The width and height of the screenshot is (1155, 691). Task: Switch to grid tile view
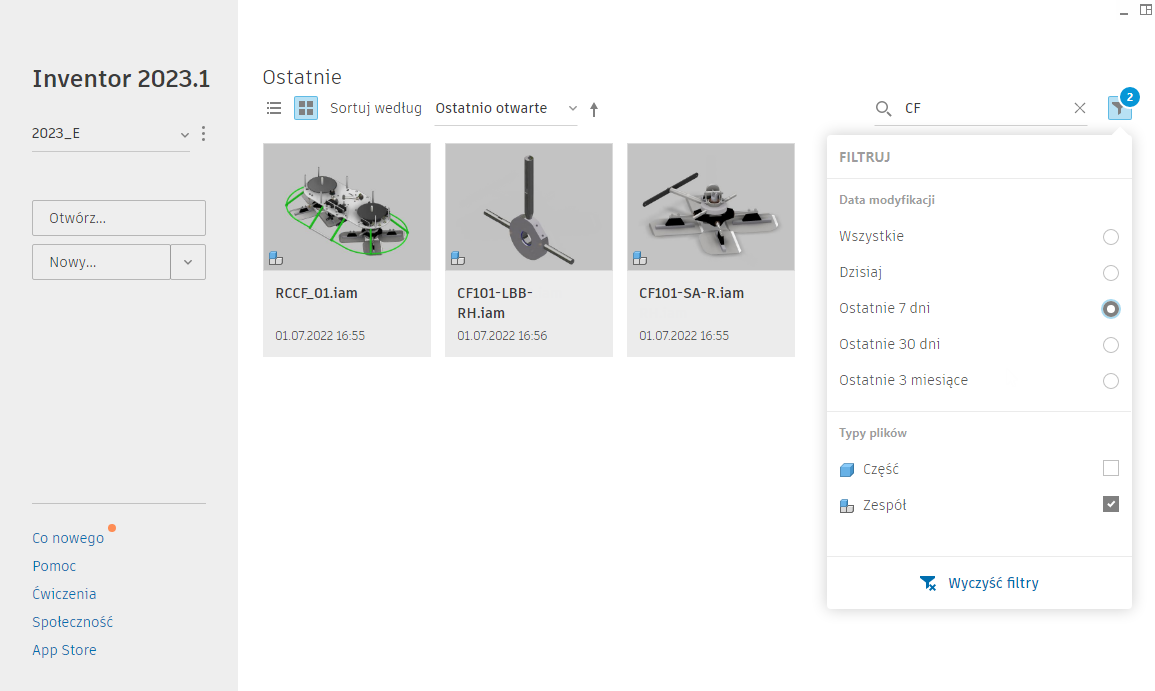[306, 108]
